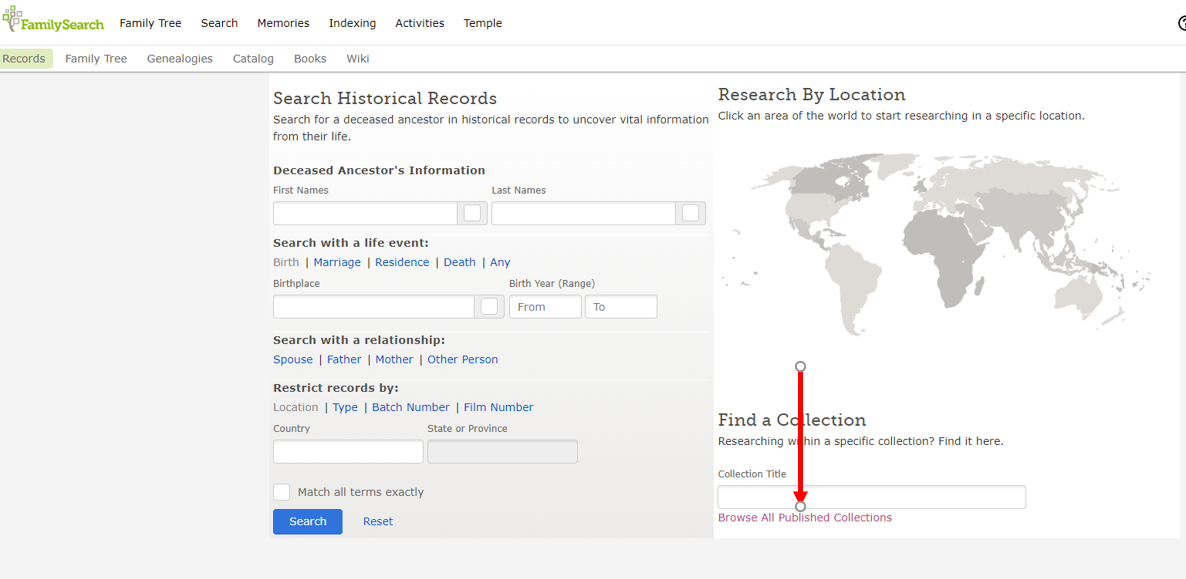Restrict records by Film Number
The height and width of the screenshot is (579, 1186).
pos(498,407)
